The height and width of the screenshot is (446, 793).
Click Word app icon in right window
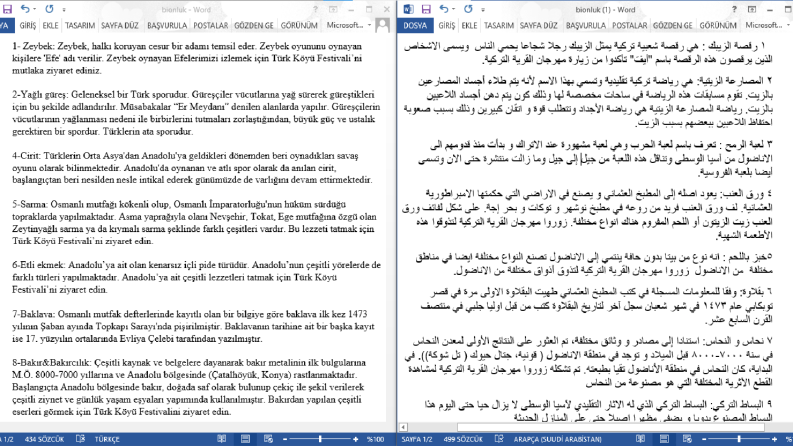click(409, 9)
